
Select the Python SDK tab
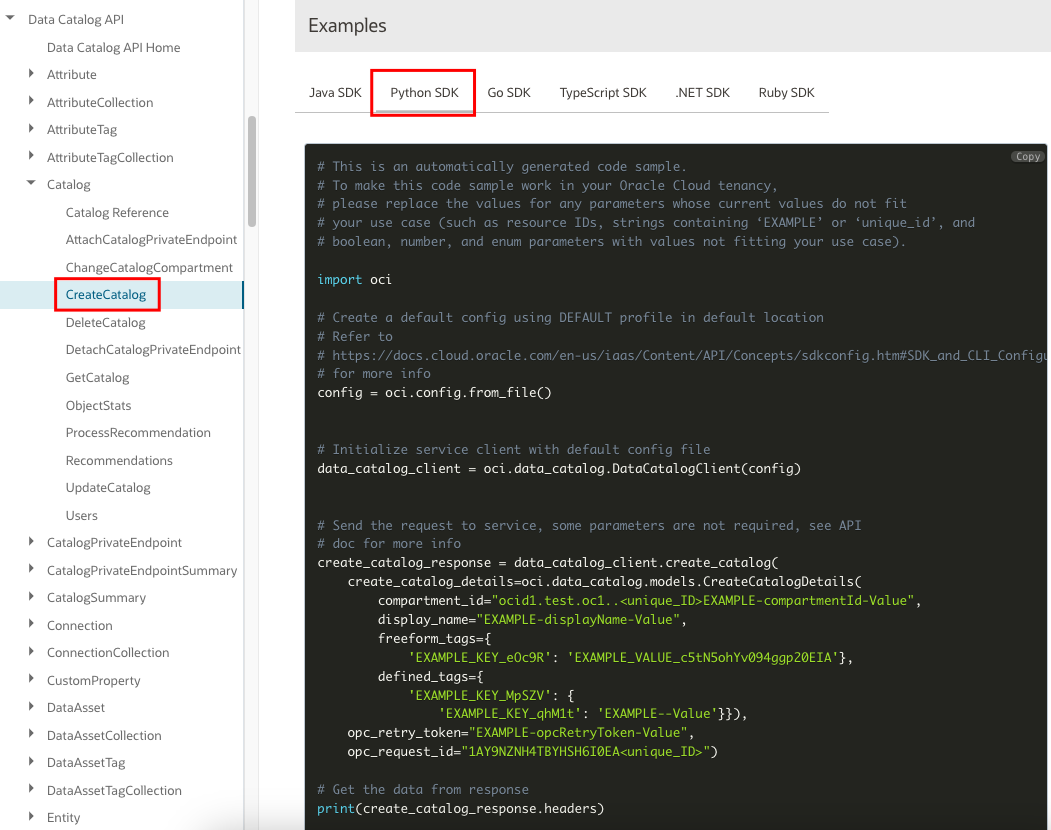coord(424,93)
